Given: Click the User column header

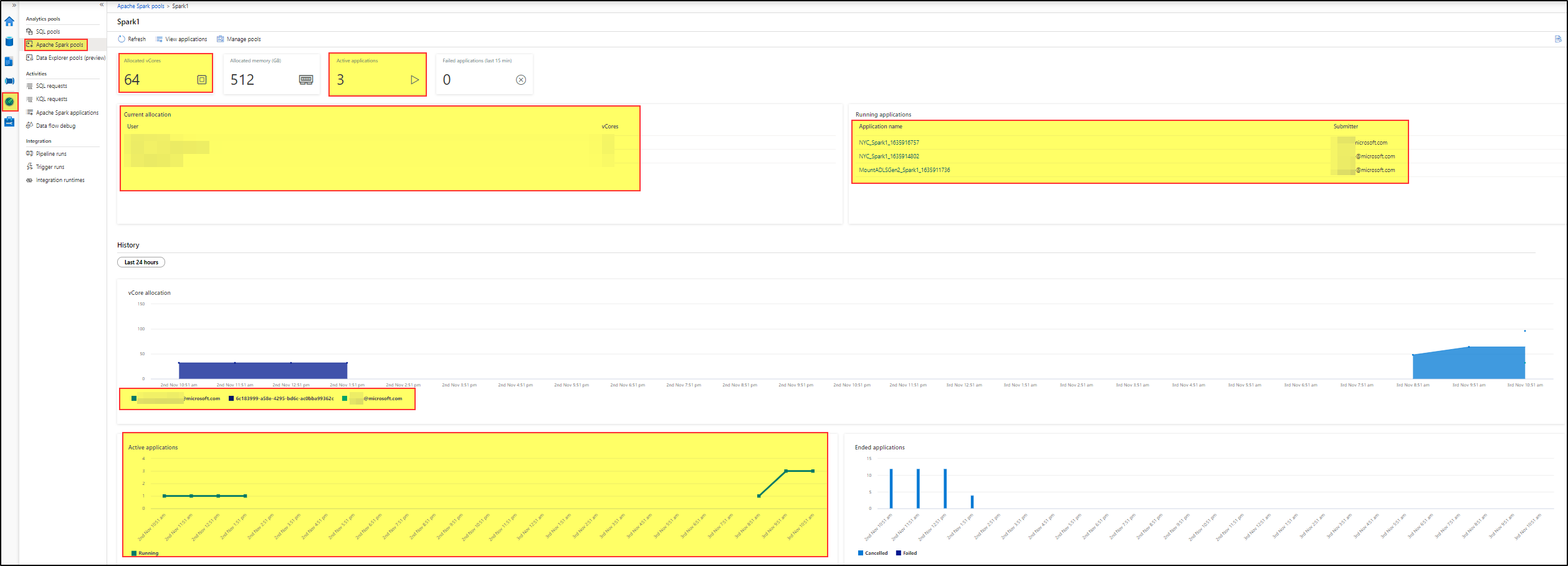Looking at the screenshot, I should tap(133, 127).
